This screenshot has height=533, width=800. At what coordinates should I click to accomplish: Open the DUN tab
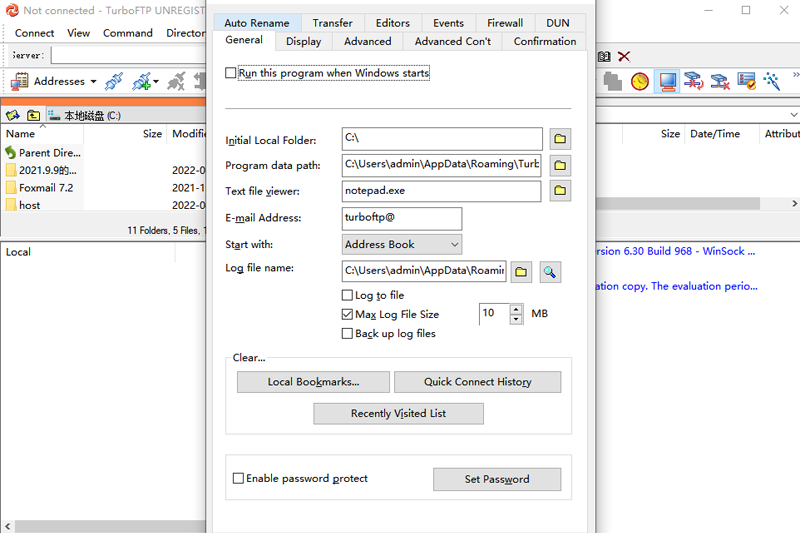point(558,23)
